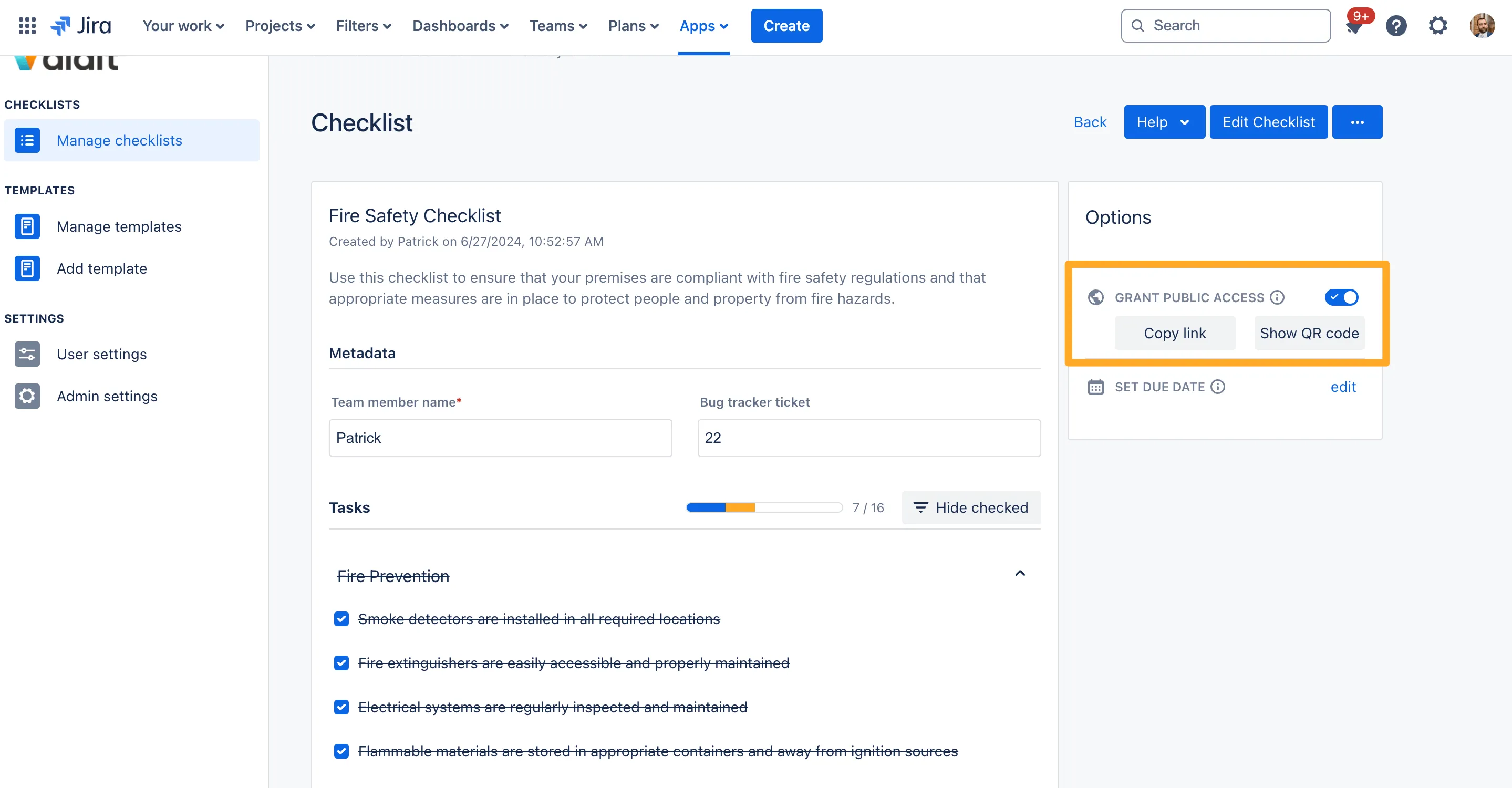Disable the Grant Public Access toggle
The image size is (1512, 788).
1341,297
